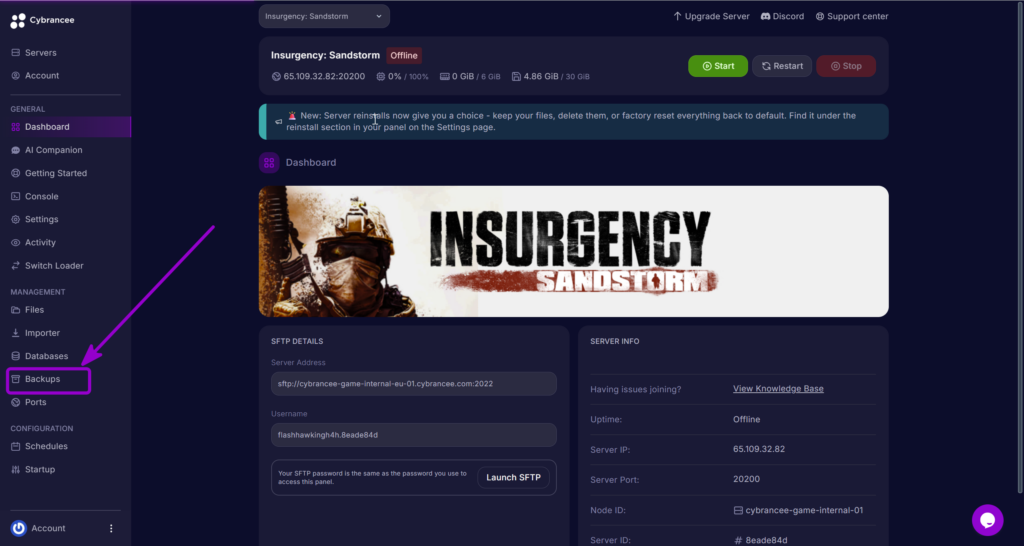This screenshot has width=1024, height=546.
Task: Open the Insurgency: Sandstorm server dropdown
Action: tap(324, 16)
